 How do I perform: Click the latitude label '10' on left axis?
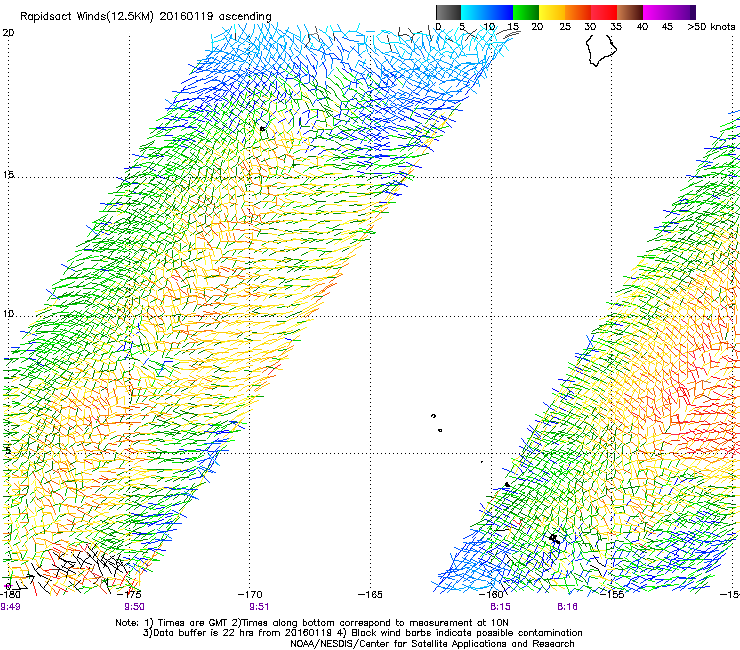tap(8, 313)
